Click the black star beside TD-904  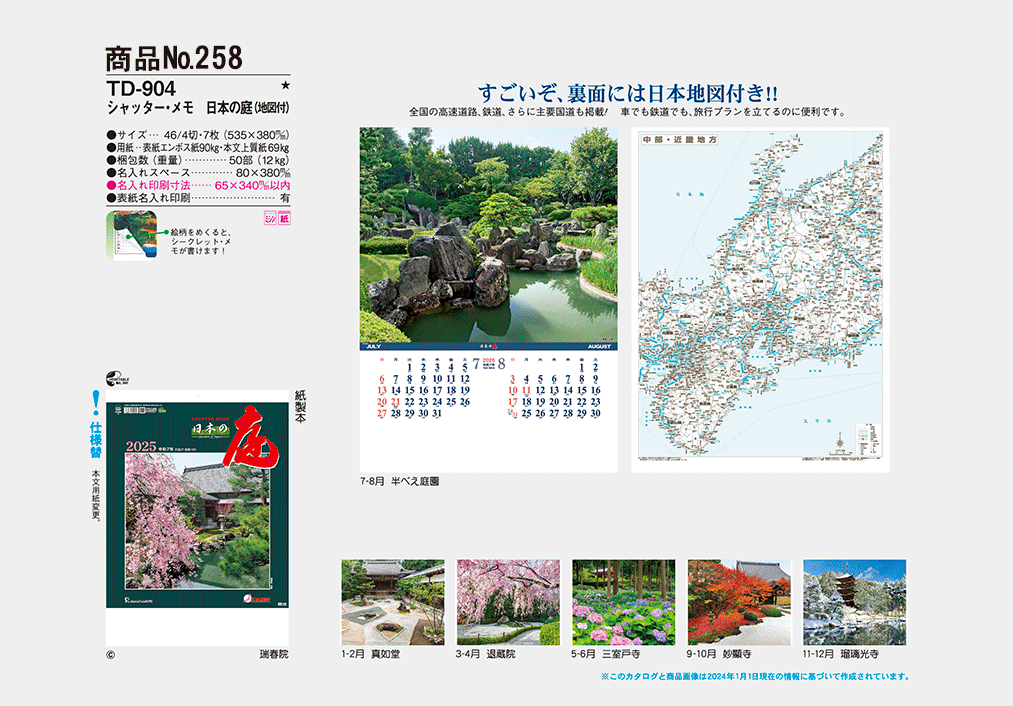(x=285, y=89)
